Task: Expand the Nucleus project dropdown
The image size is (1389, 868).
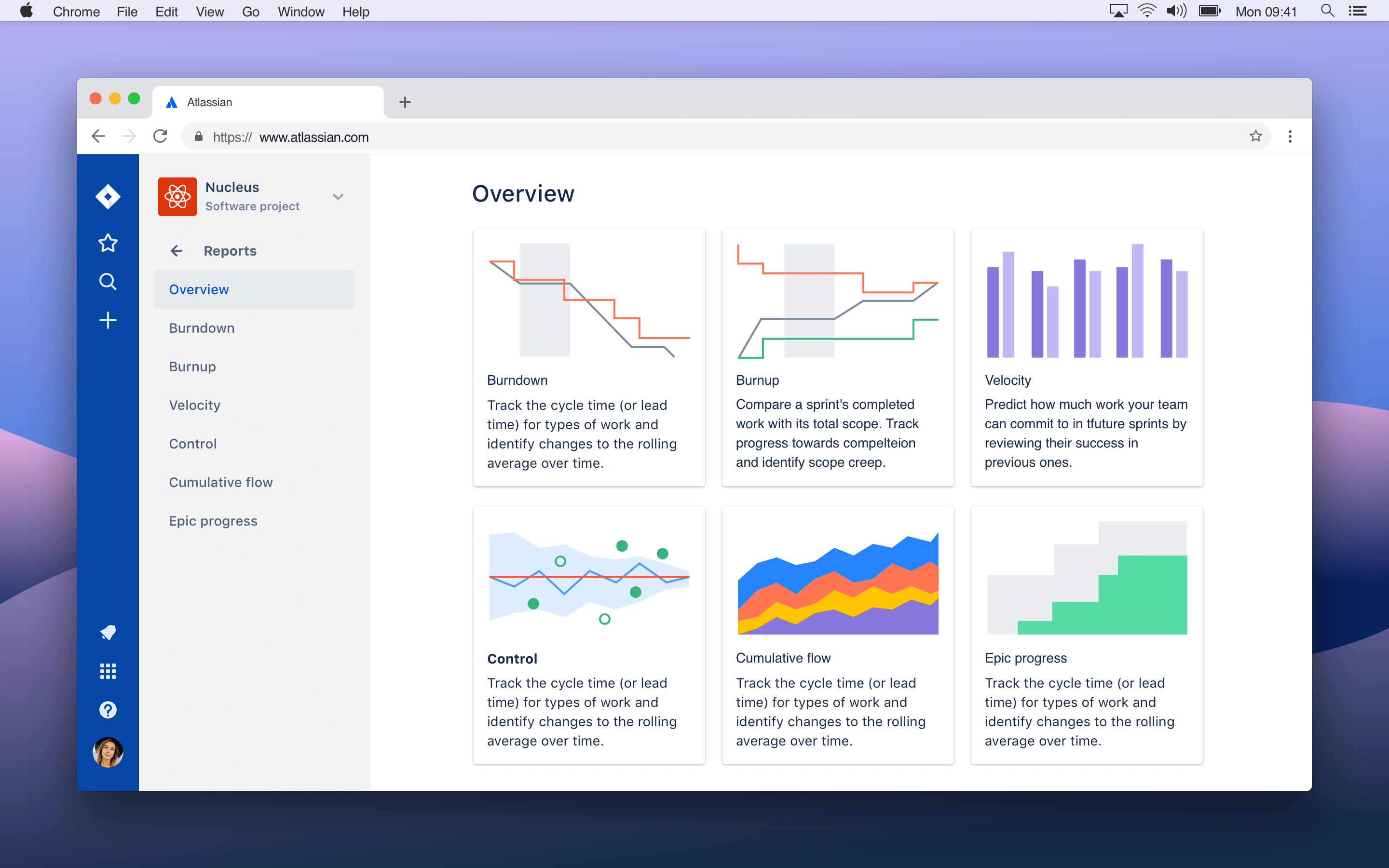Action: click(339, 196)
